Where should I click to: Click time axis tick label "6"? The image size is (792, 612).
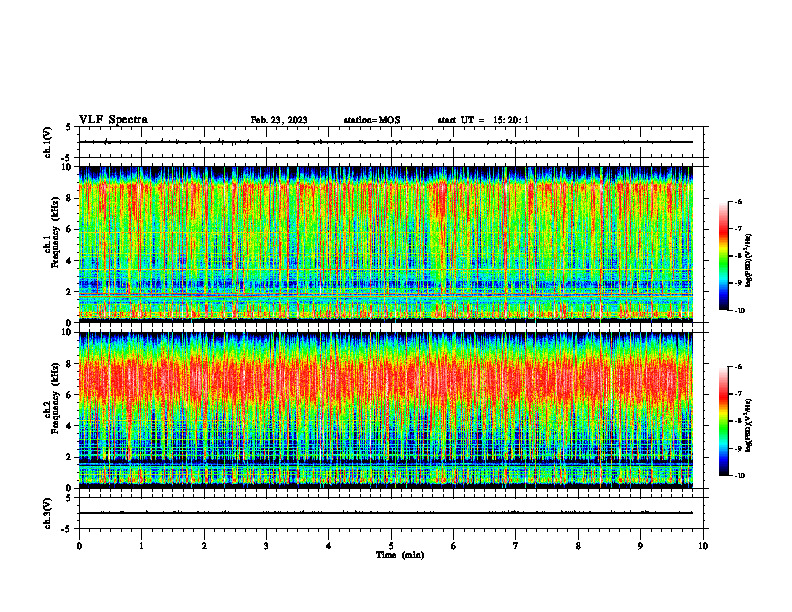click(454, 546)
